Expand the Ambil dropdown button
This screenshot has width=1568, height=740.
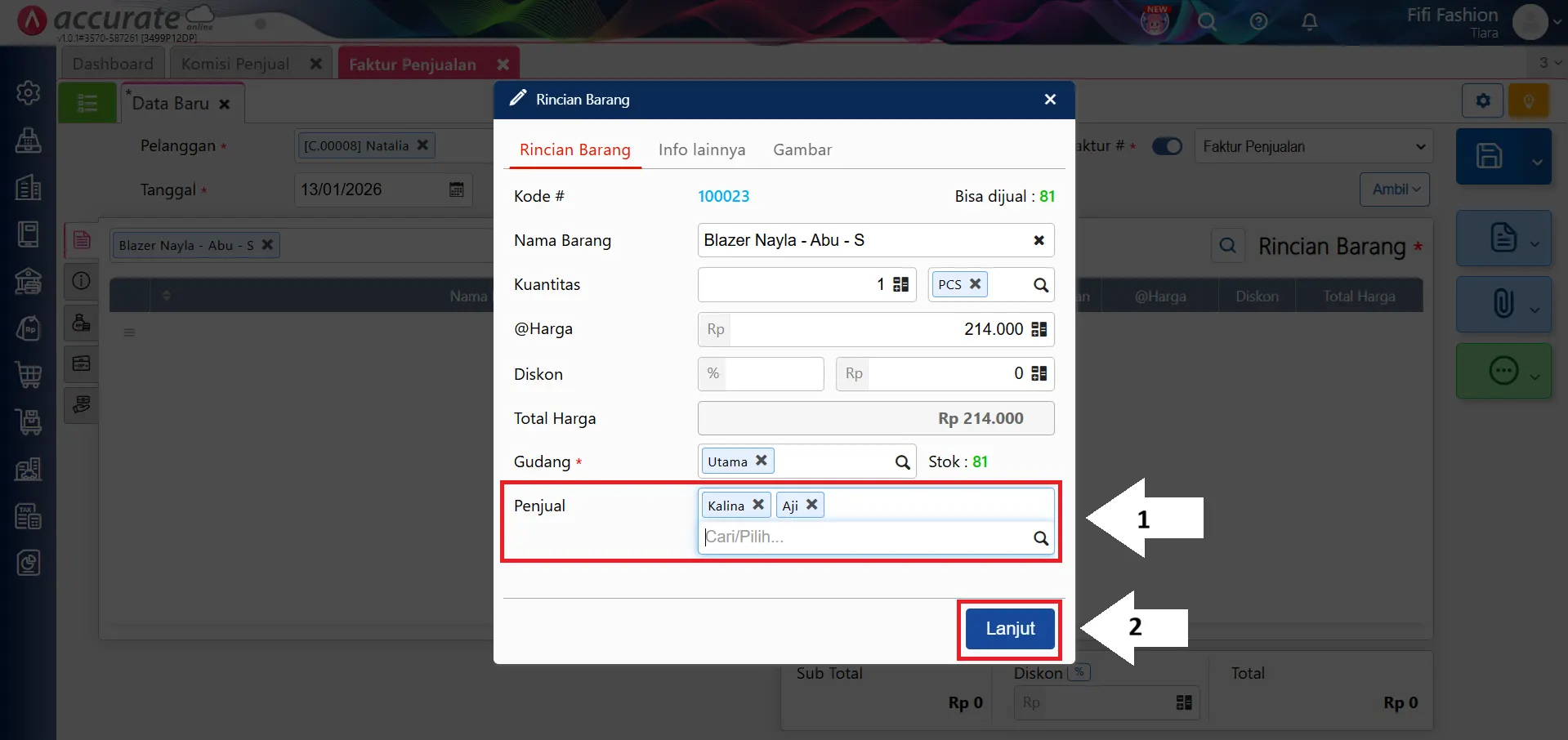click(x=1395, y=189)
